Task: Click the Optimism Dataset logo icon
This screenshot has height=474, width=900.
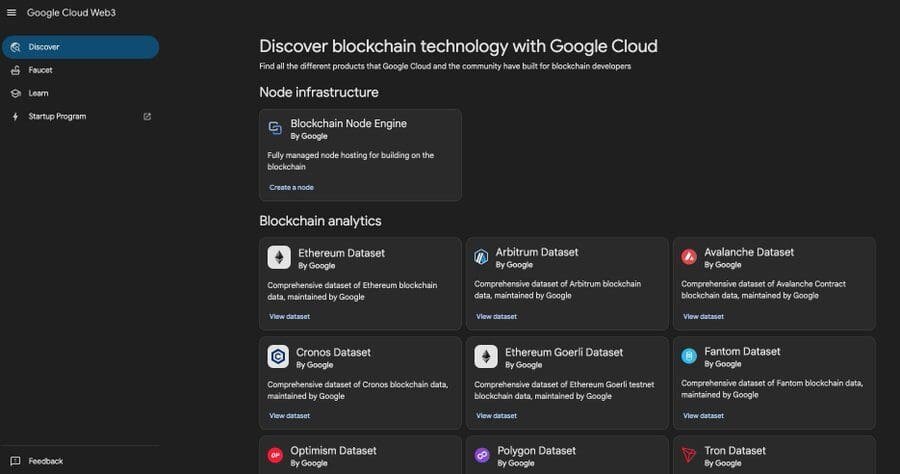Action: coord(275,455)
